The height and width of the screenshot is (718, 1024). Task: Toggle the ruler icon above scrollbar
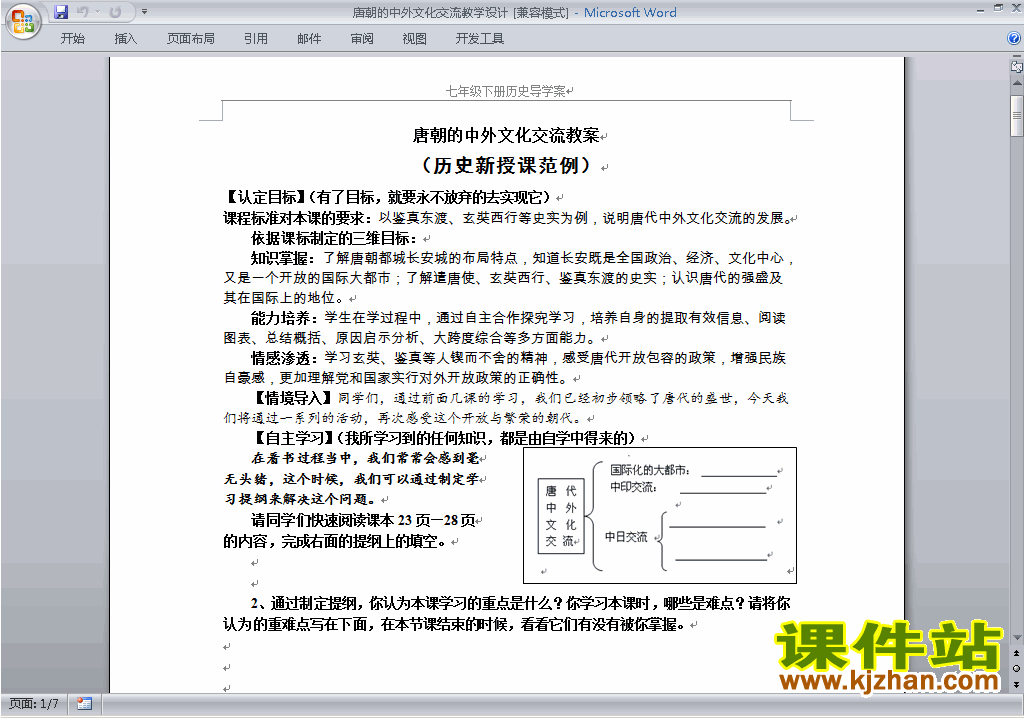tap(1016, 66)
